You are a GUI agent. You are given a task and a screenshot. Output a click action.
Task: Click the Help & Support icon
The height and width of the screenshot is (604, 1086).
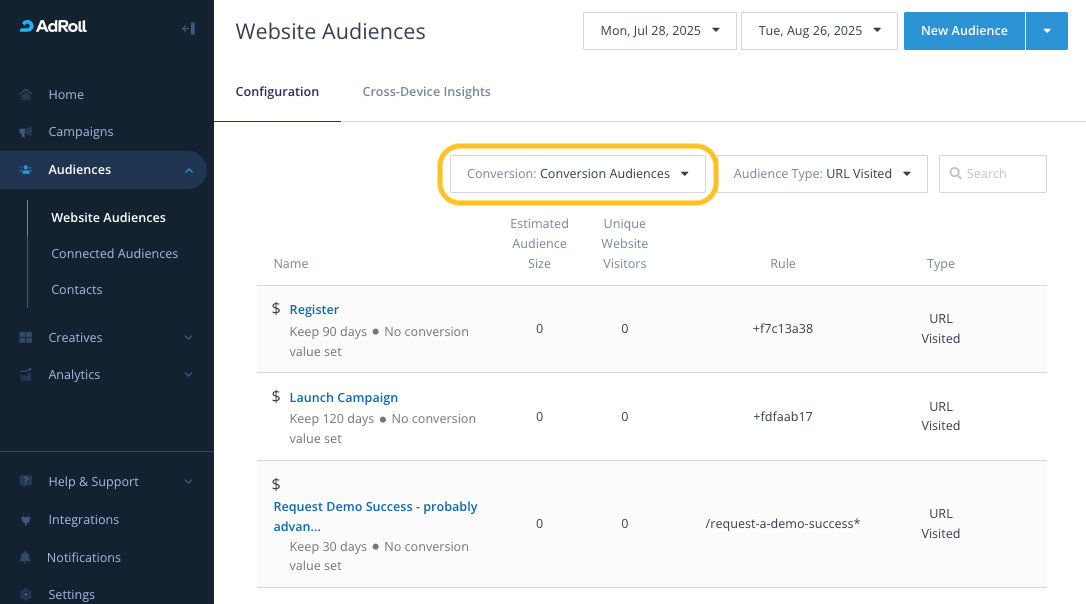tap(26, 482)
